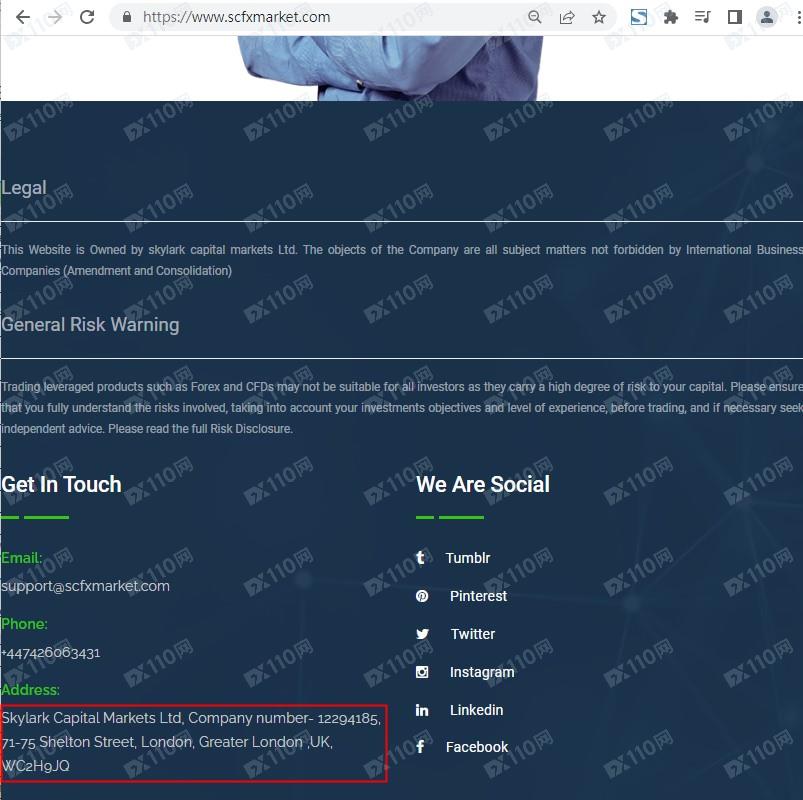The image size is (803, 800).
Task: Click the +447426063431 phone number
Action: pos(51,652)
